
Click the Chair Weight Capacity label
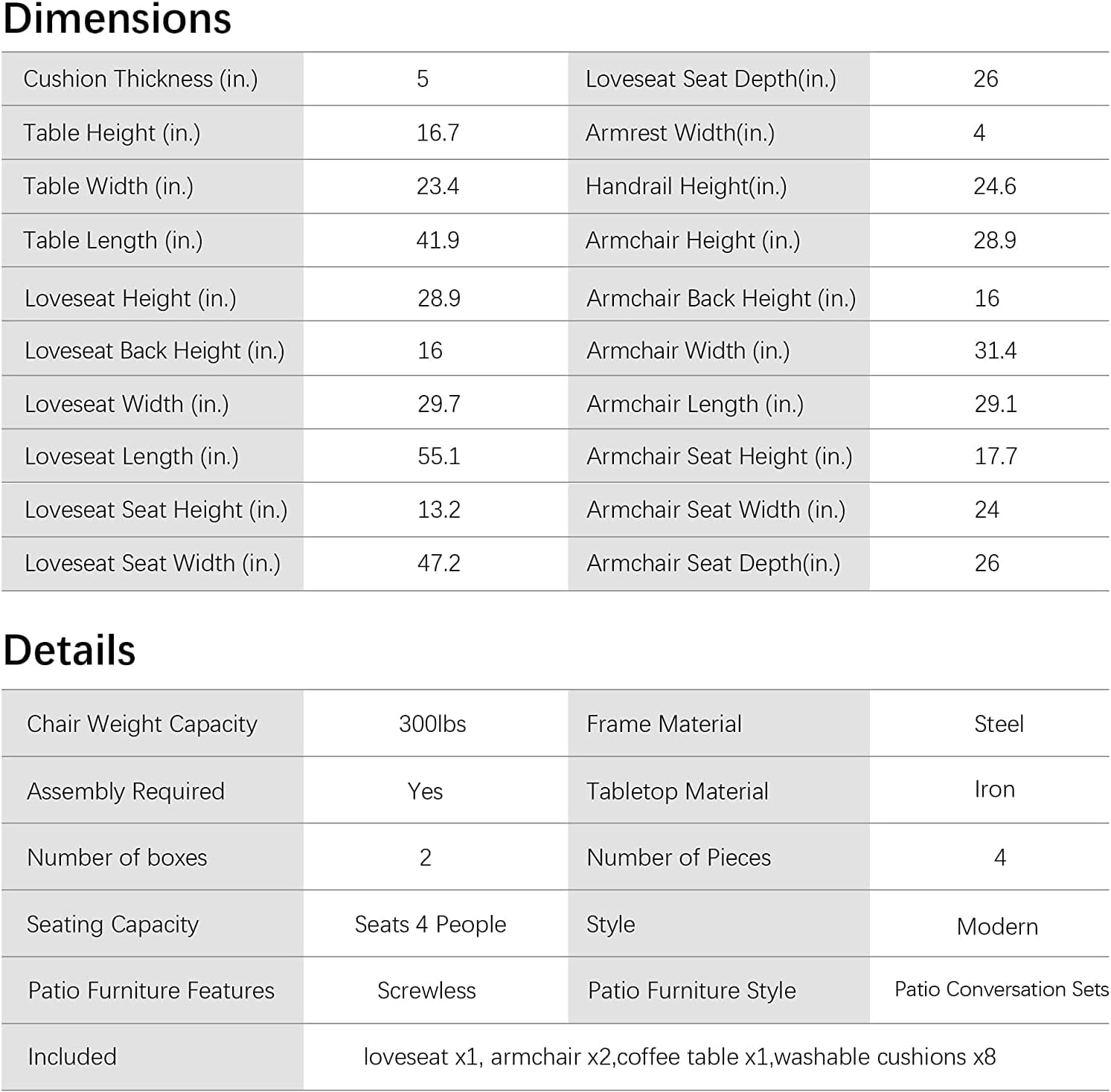pyautogui.click(x=142, y=724)
